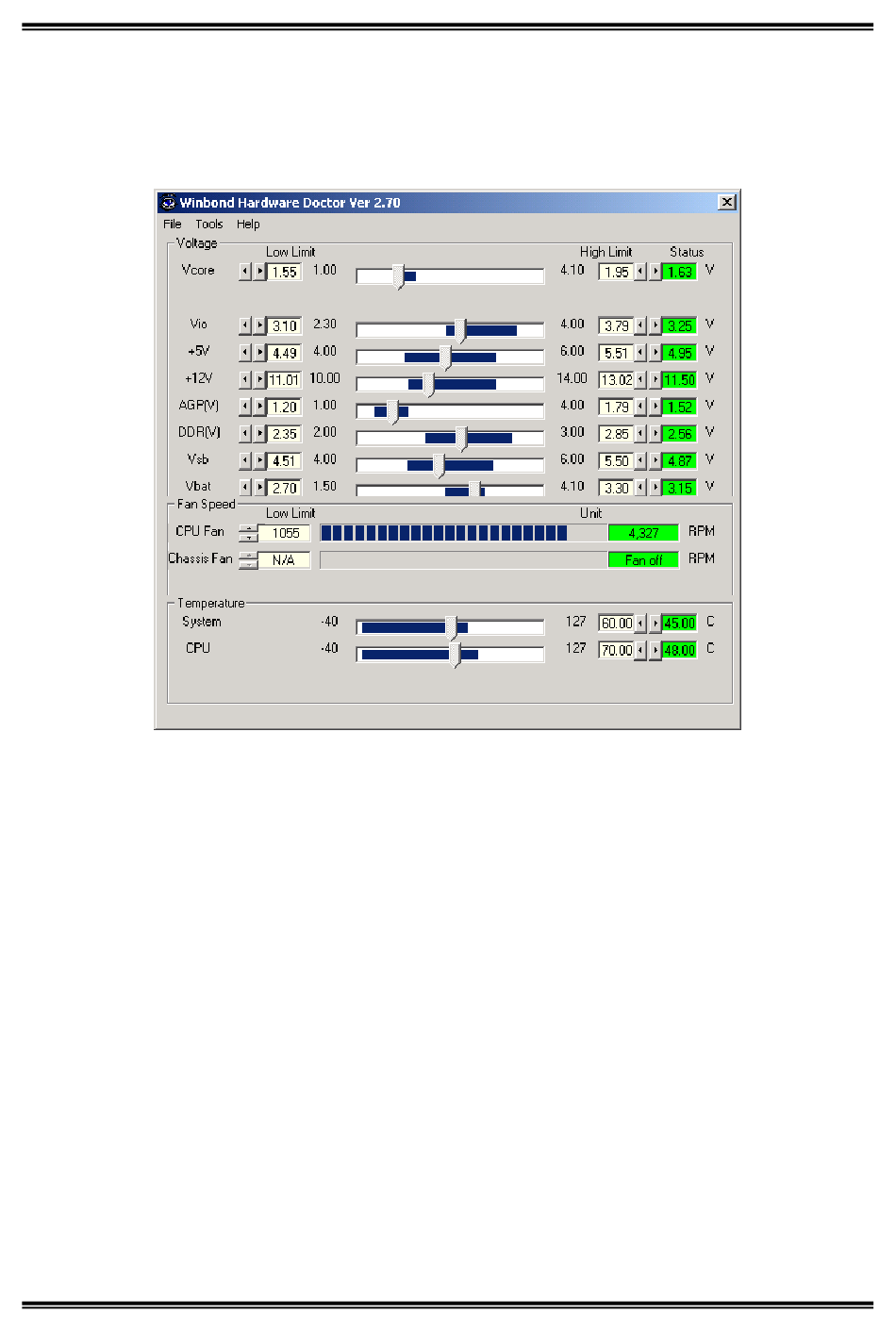Screen dimensions: 896x1331
Task: Click the Chassis Fan low limit spinner
Action: 248,560
